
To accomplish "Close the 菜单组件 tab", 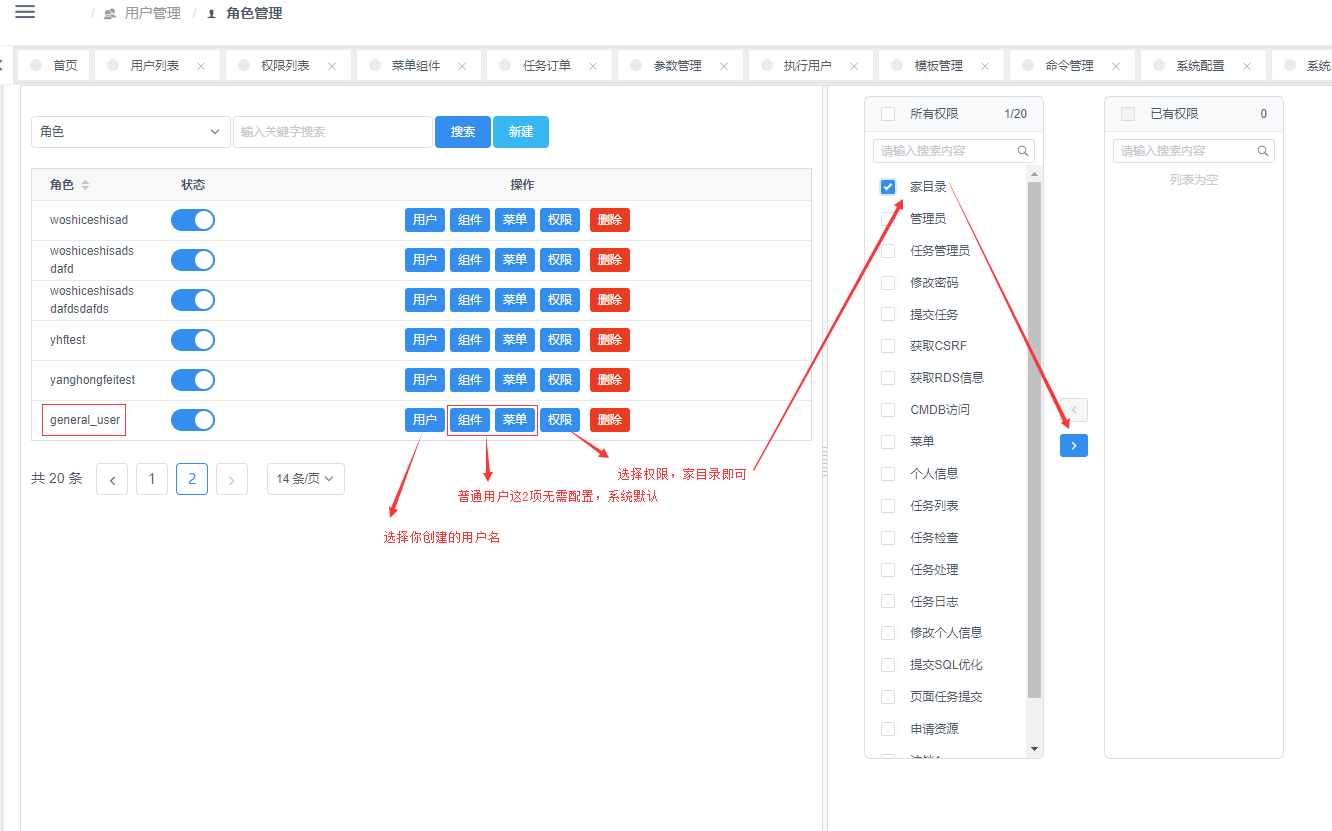I will coord(462,66).
